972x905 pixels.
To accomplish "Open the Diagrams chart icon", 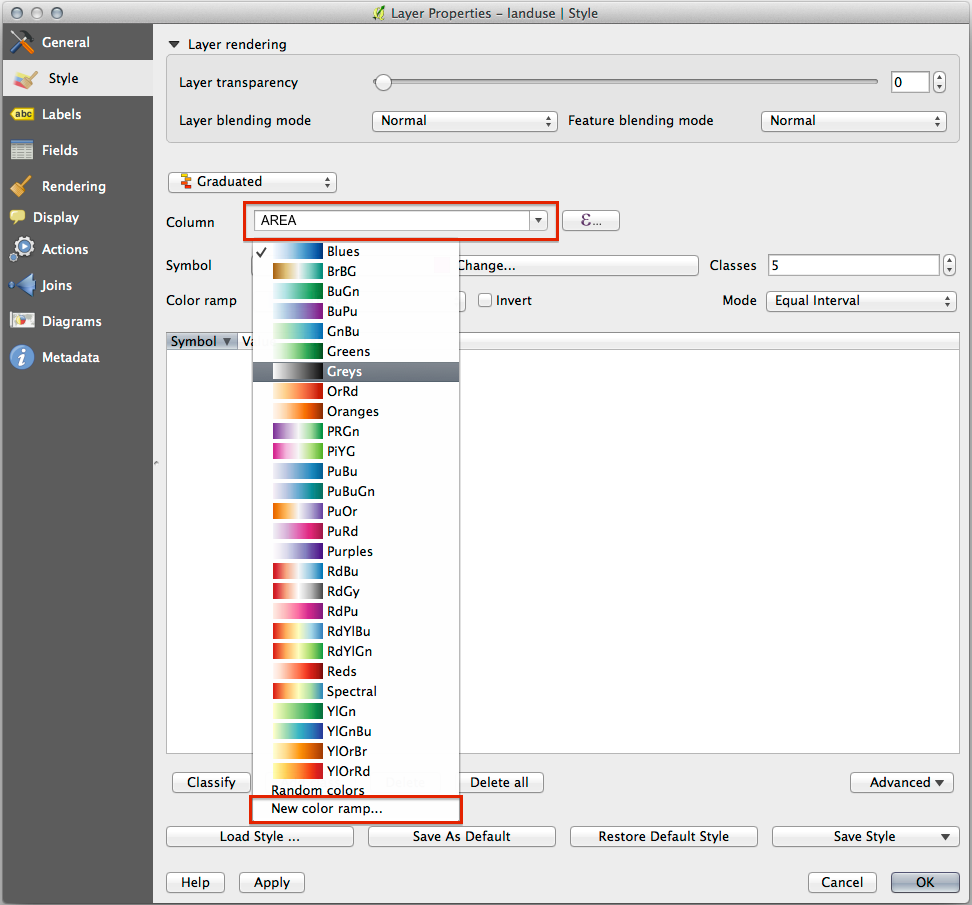I will [22, 321].
